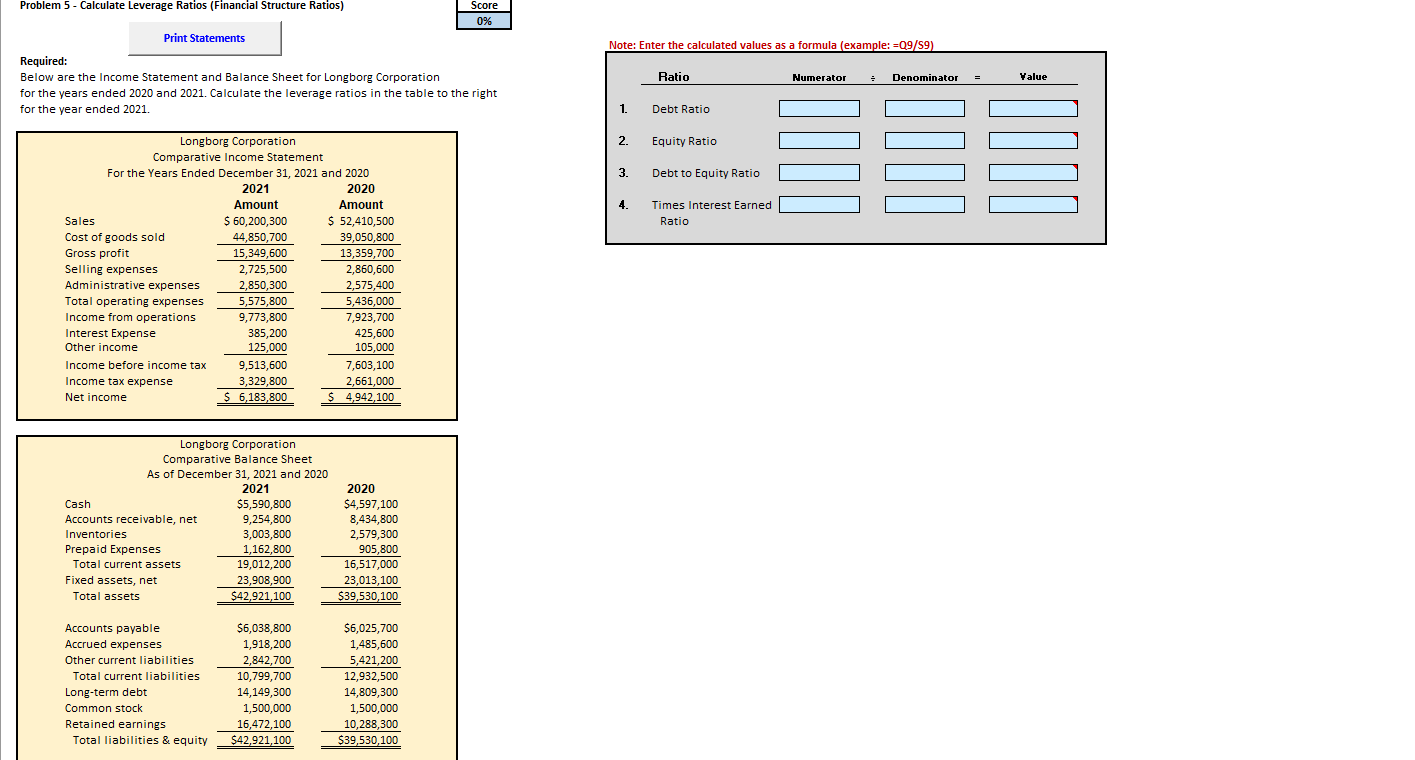Click the Debt to Equity Ratio Denominator box
This screenshot has width=1415, height=760.
(924, 172)
